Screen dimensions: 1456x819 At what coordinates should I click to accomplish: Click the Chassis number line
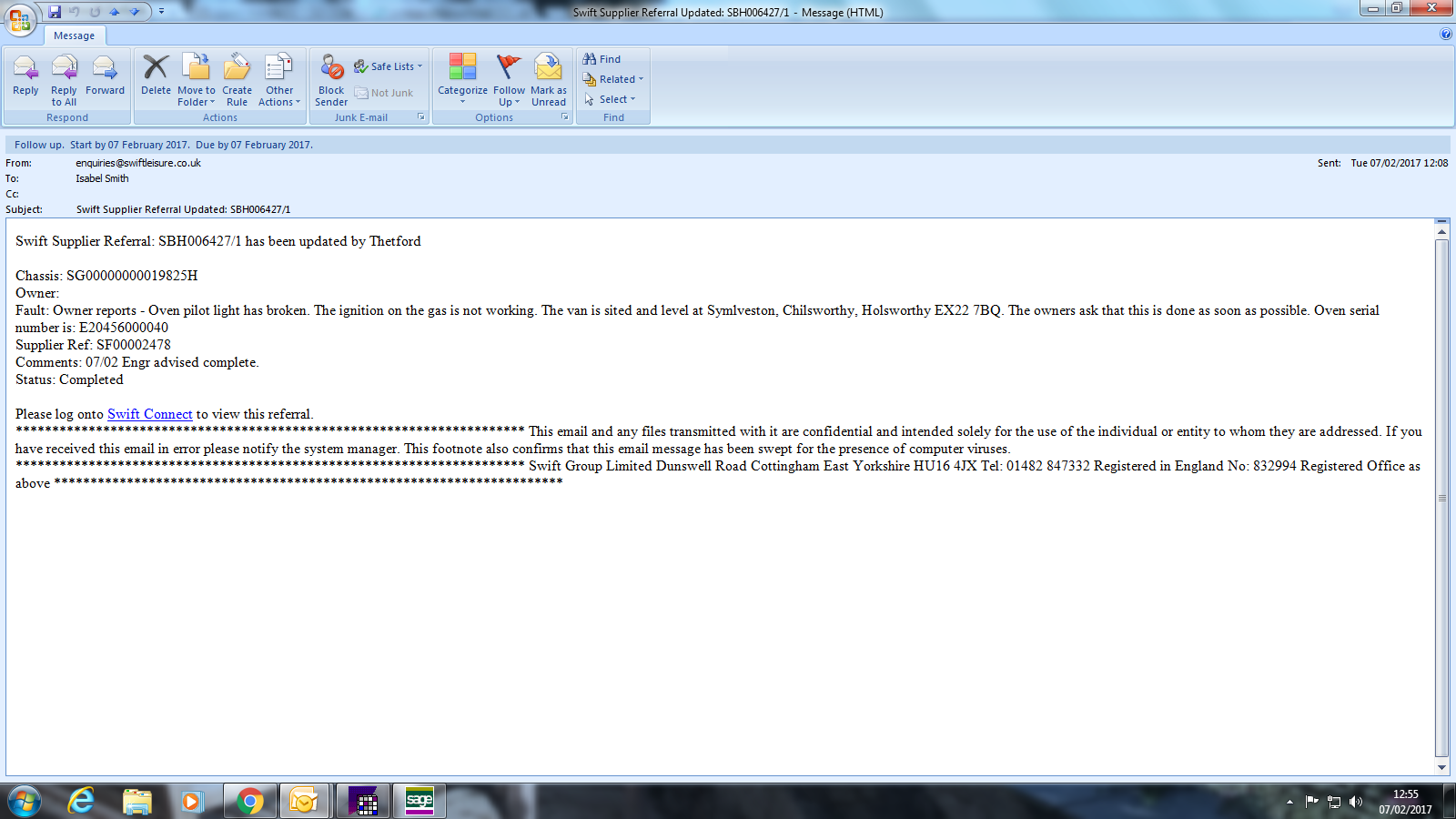[106, 276]
